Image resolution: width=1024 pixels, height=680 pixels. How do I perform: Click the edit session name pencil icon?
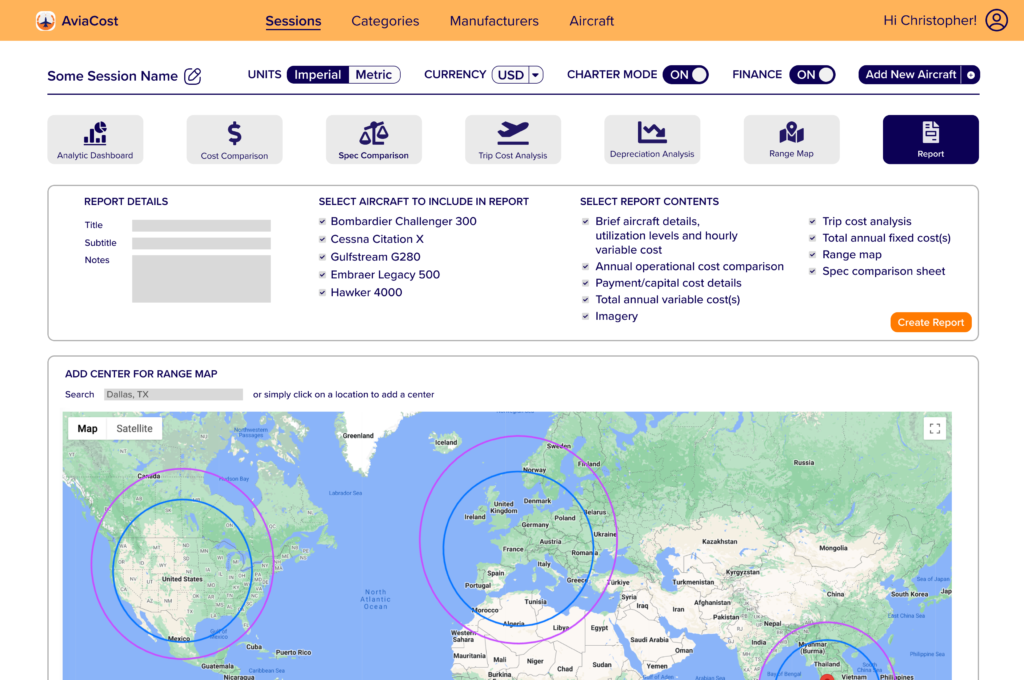193,76
